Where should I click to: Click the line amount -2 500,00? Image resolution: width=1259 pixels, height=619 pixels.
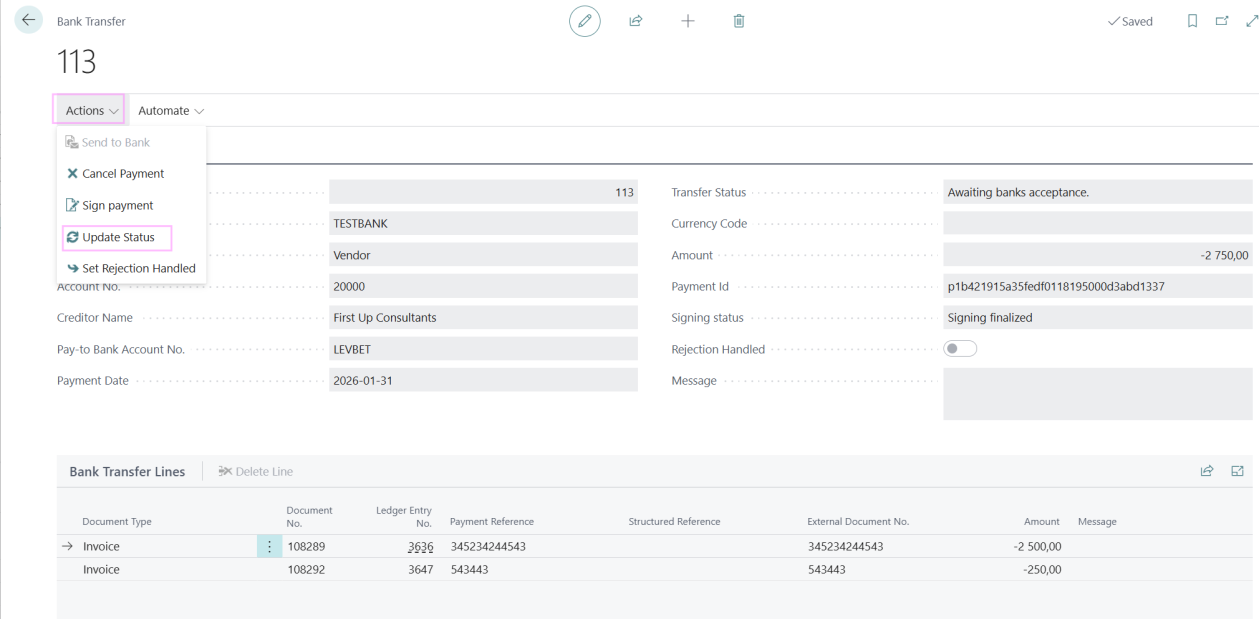pos(1035,547)
